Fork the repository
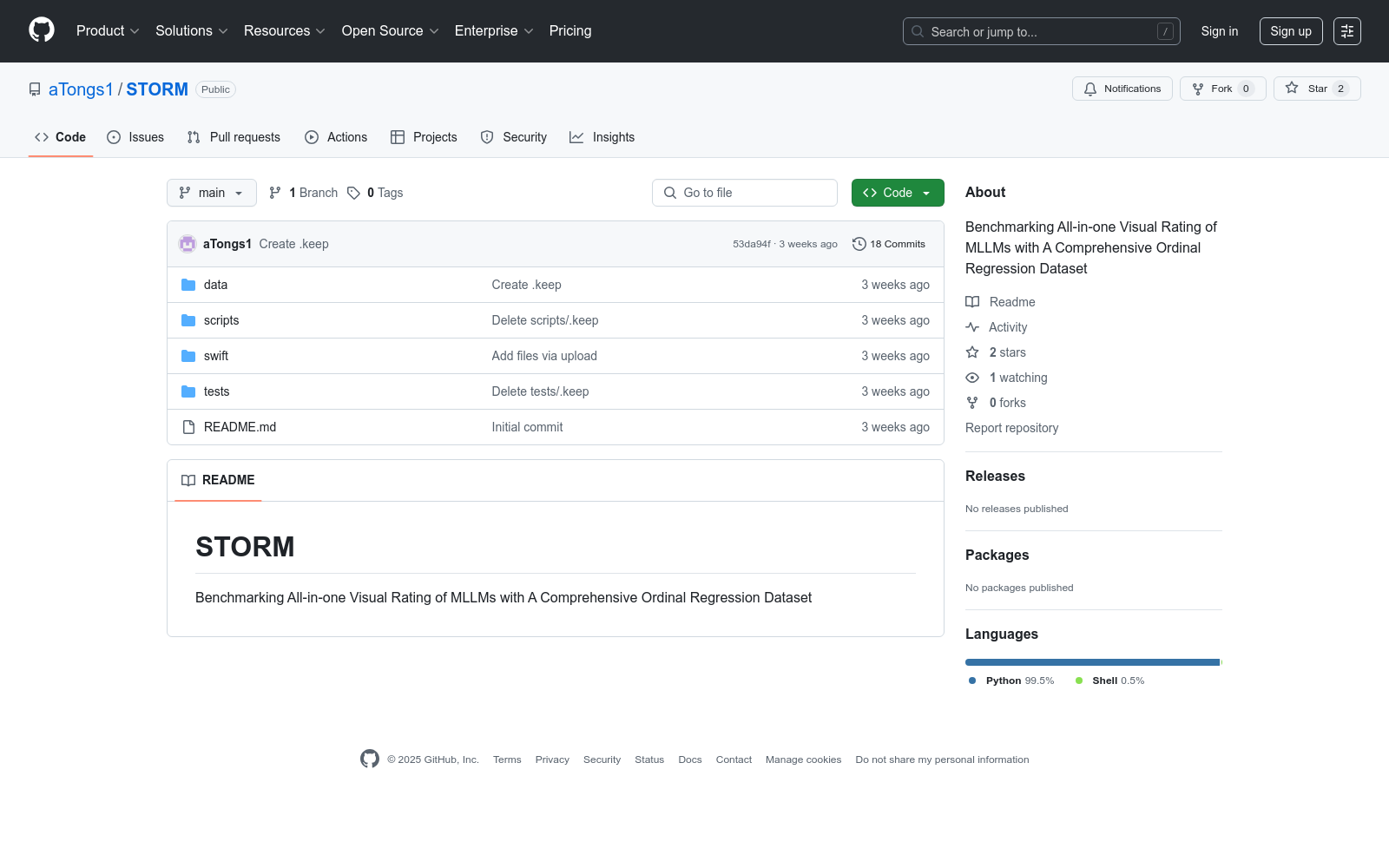 point(1223,89)
